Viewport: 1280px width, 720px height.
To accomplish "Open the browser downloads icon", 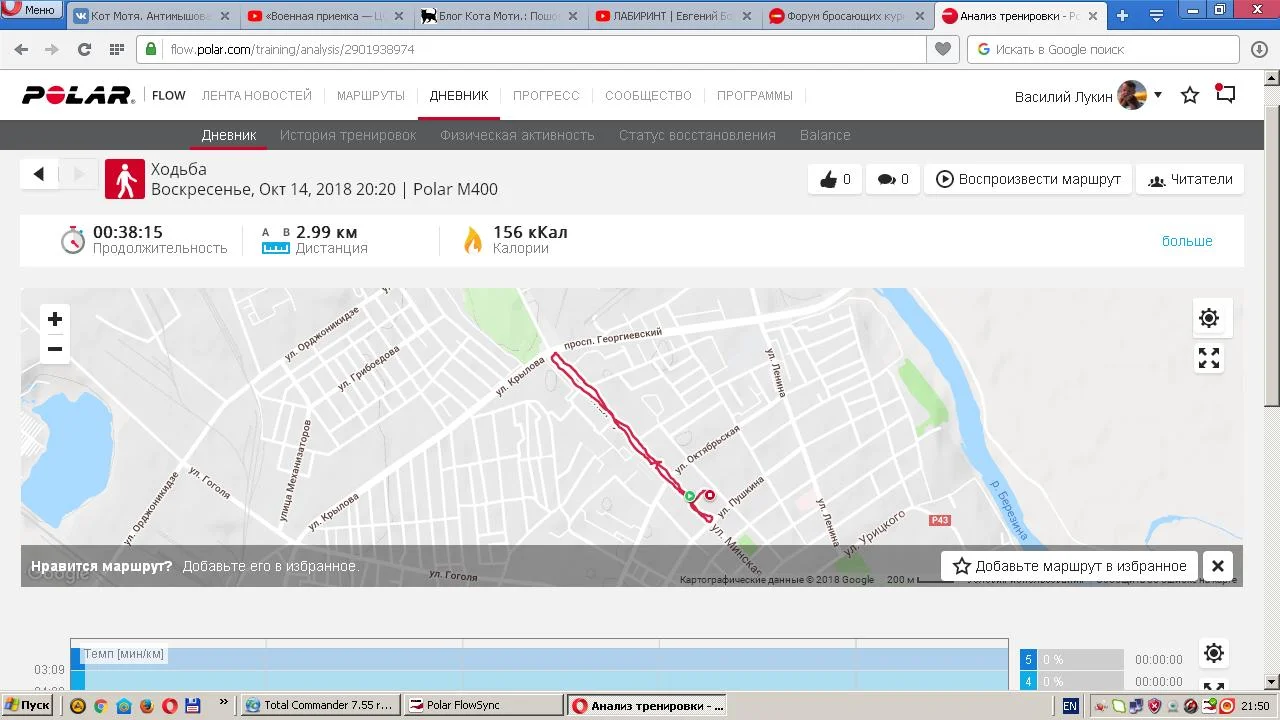I will (1259, 49).
